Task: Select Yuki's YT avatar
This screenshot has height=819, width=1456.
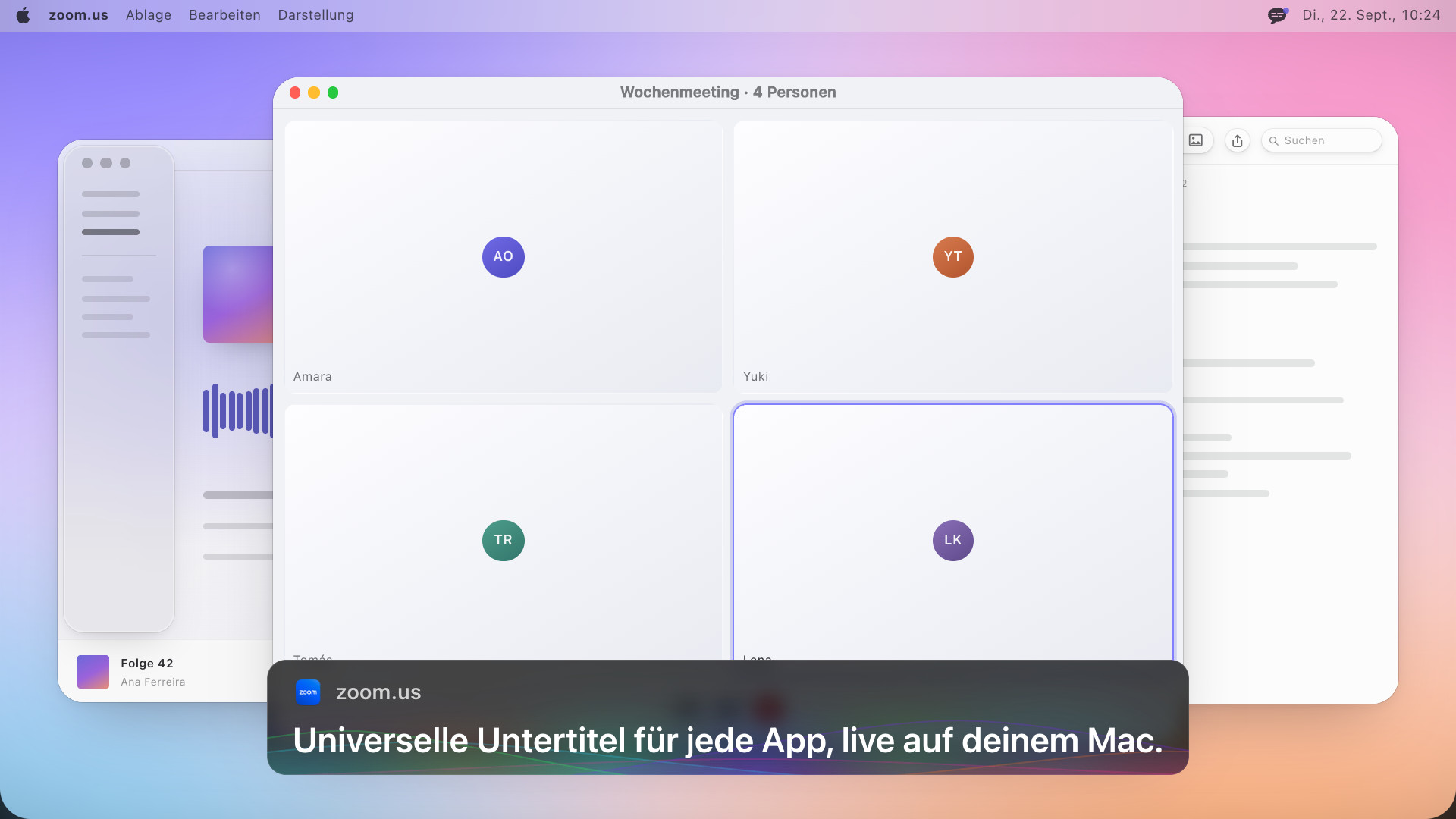Action: 953,256
